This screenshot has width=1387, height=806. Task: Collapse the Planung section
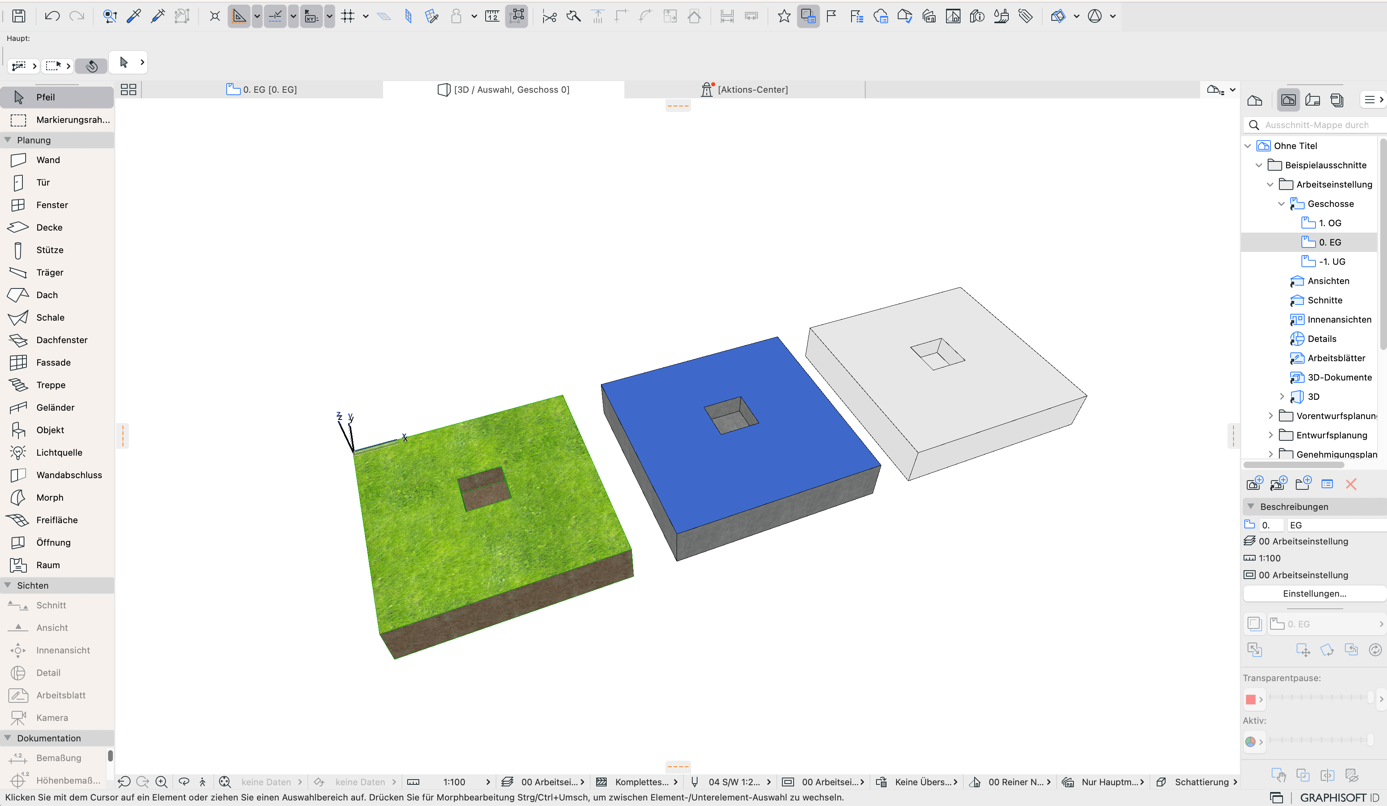coord(8,140)
